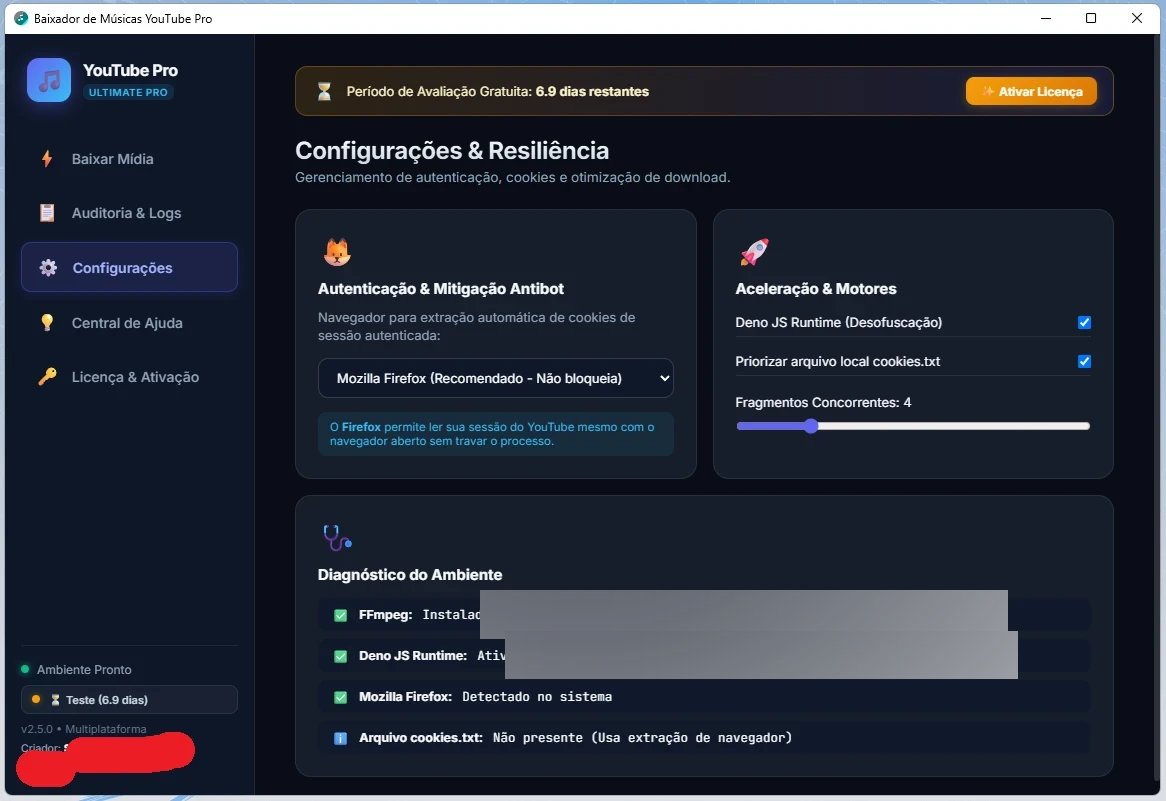1166x801 pixels.
Task: Click the title bar app icon
Action: click(21, 19)
